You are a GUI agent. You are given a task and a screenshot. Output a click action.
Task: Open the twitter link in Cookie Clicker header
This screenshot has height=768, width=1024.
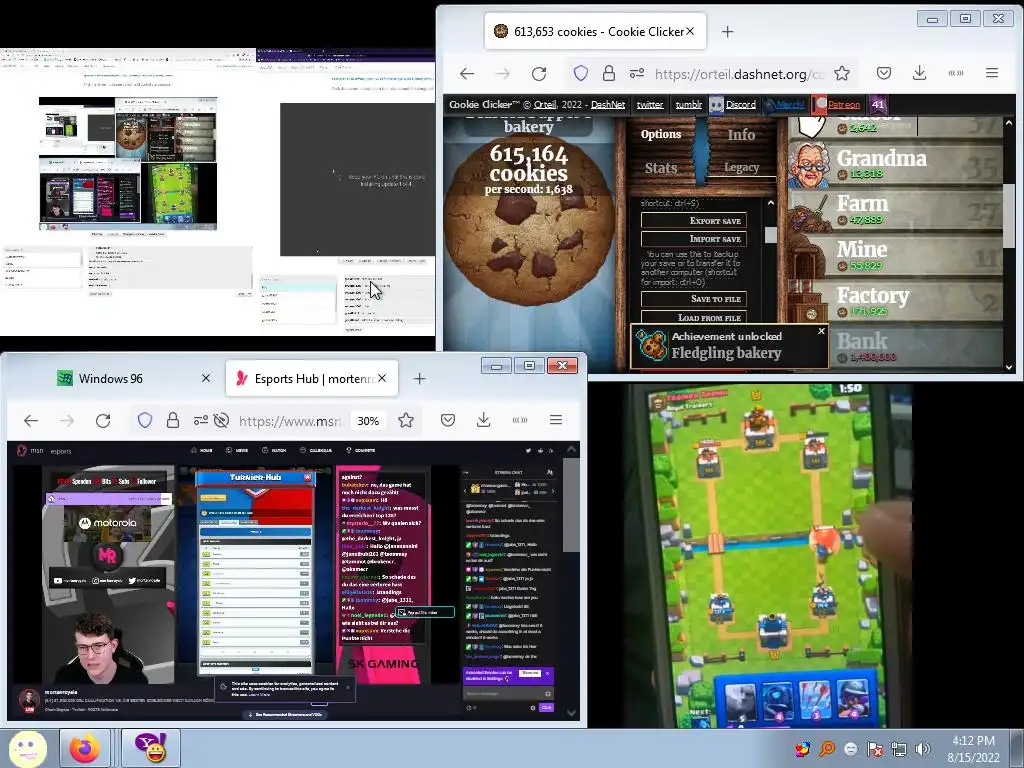(x=650, y=104)
